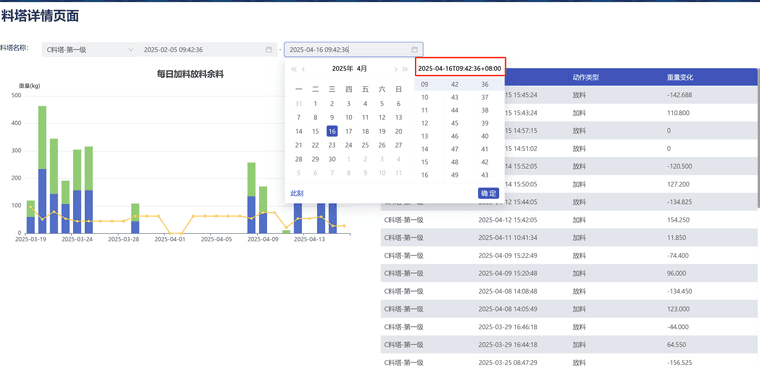Screen dimensions: 760x367
Task: Click weight change value 96.000
Action: [x=677, y=273]
